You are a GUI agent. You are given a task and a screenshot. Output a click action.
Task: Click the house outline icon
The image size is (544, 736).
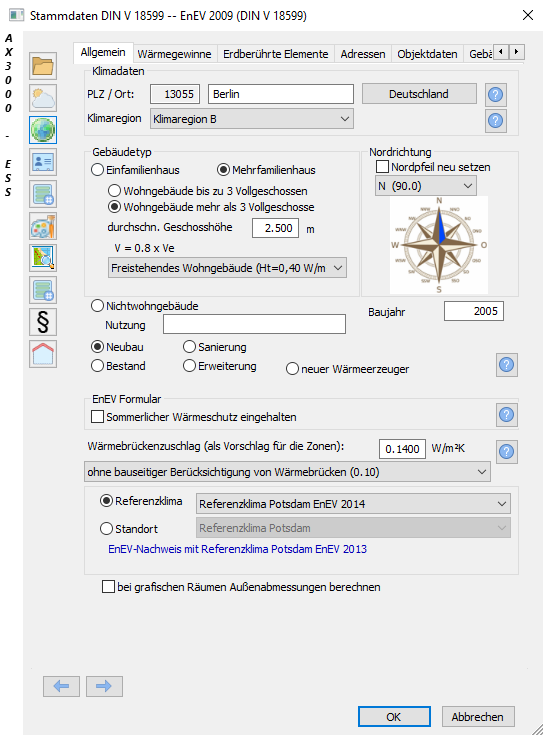coord(43,353)
